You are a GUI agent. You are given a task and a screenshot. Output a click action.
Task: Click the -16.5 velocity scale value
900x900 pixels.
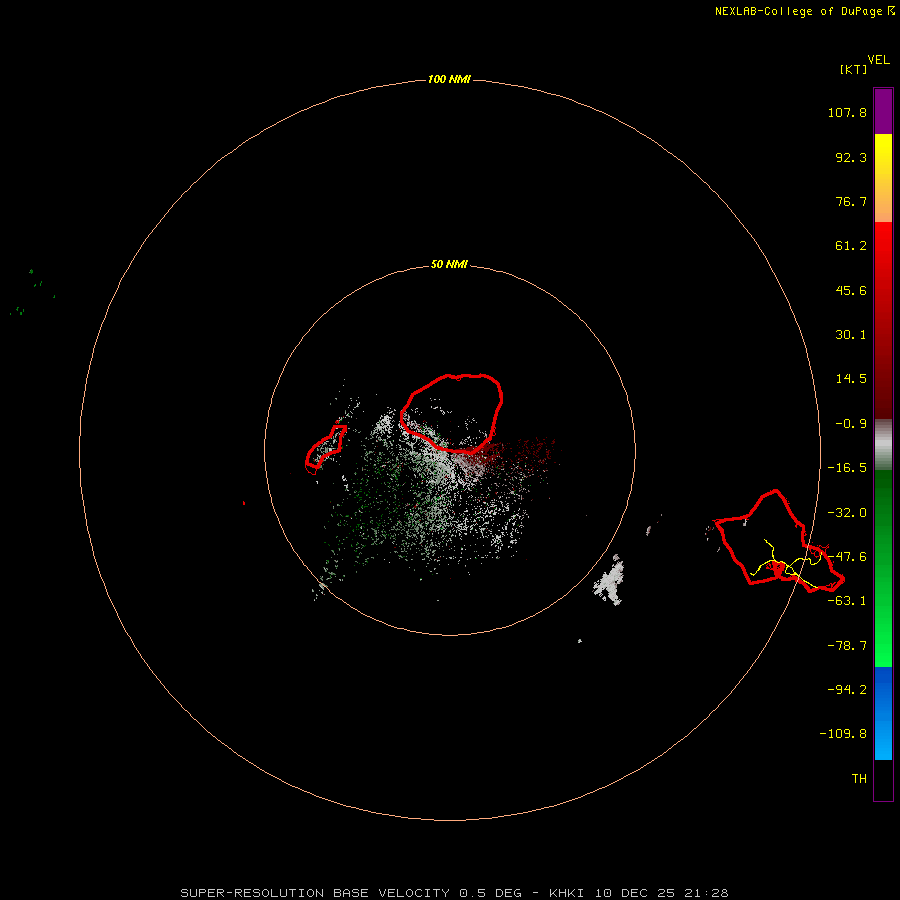pyautogui.click(x=847, y=468)
